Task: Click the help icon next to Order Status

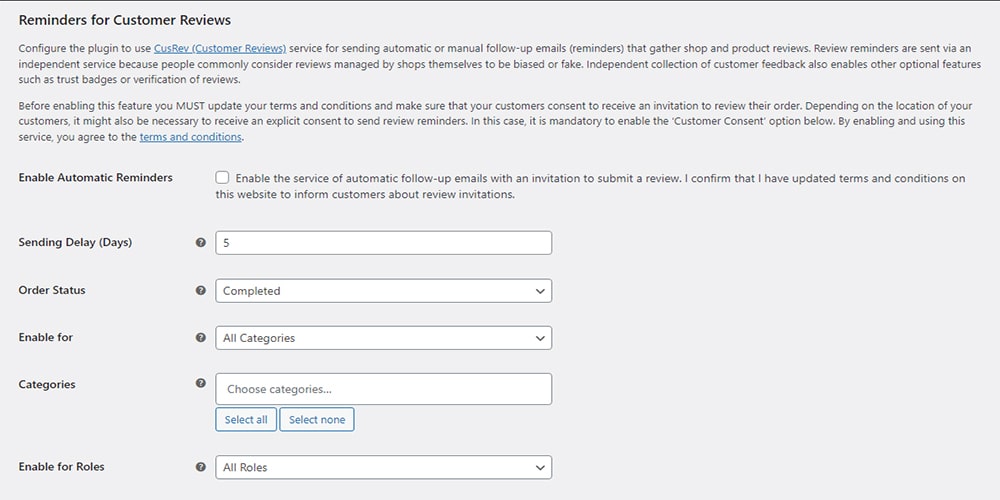Action: (201, 290)
